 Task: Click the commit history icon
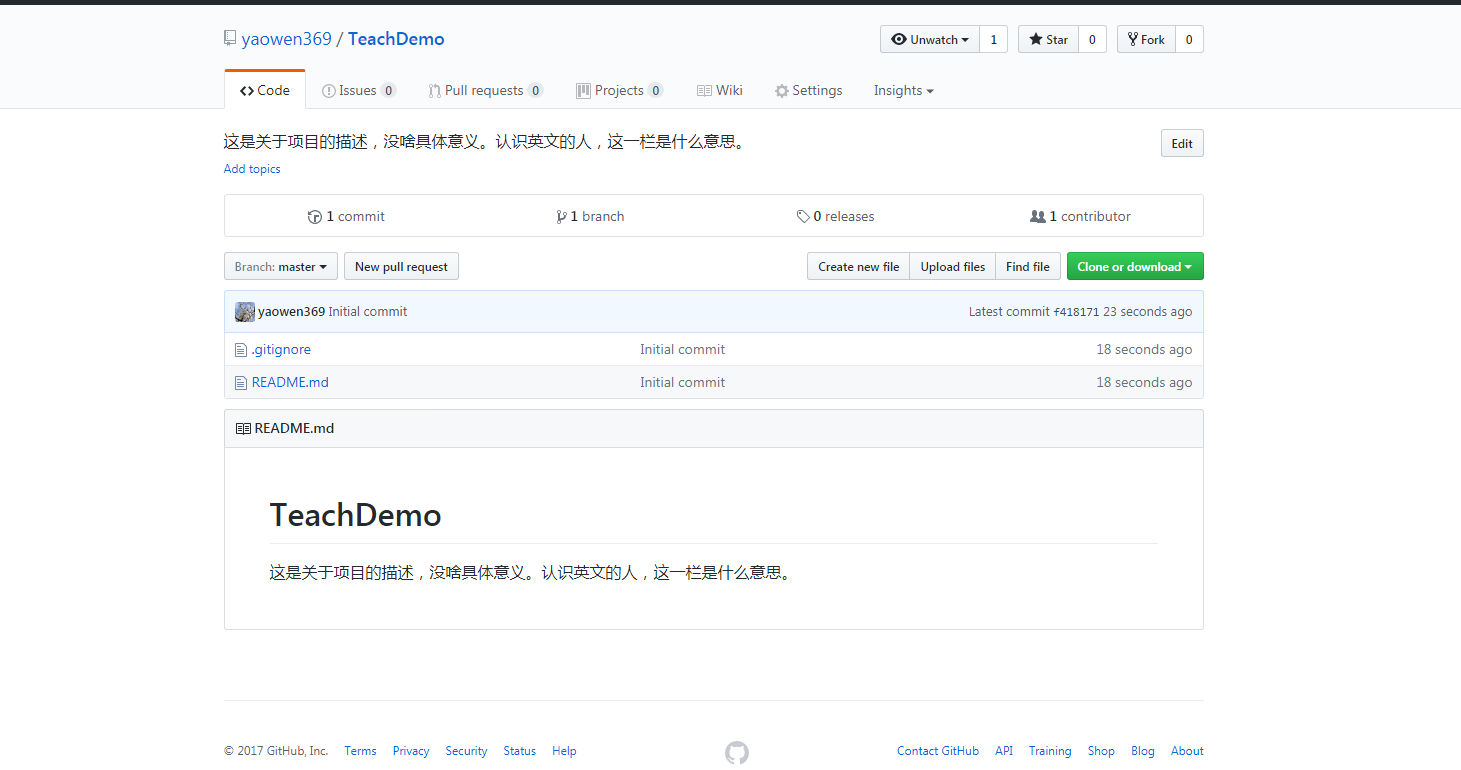(x=315, y=217)
